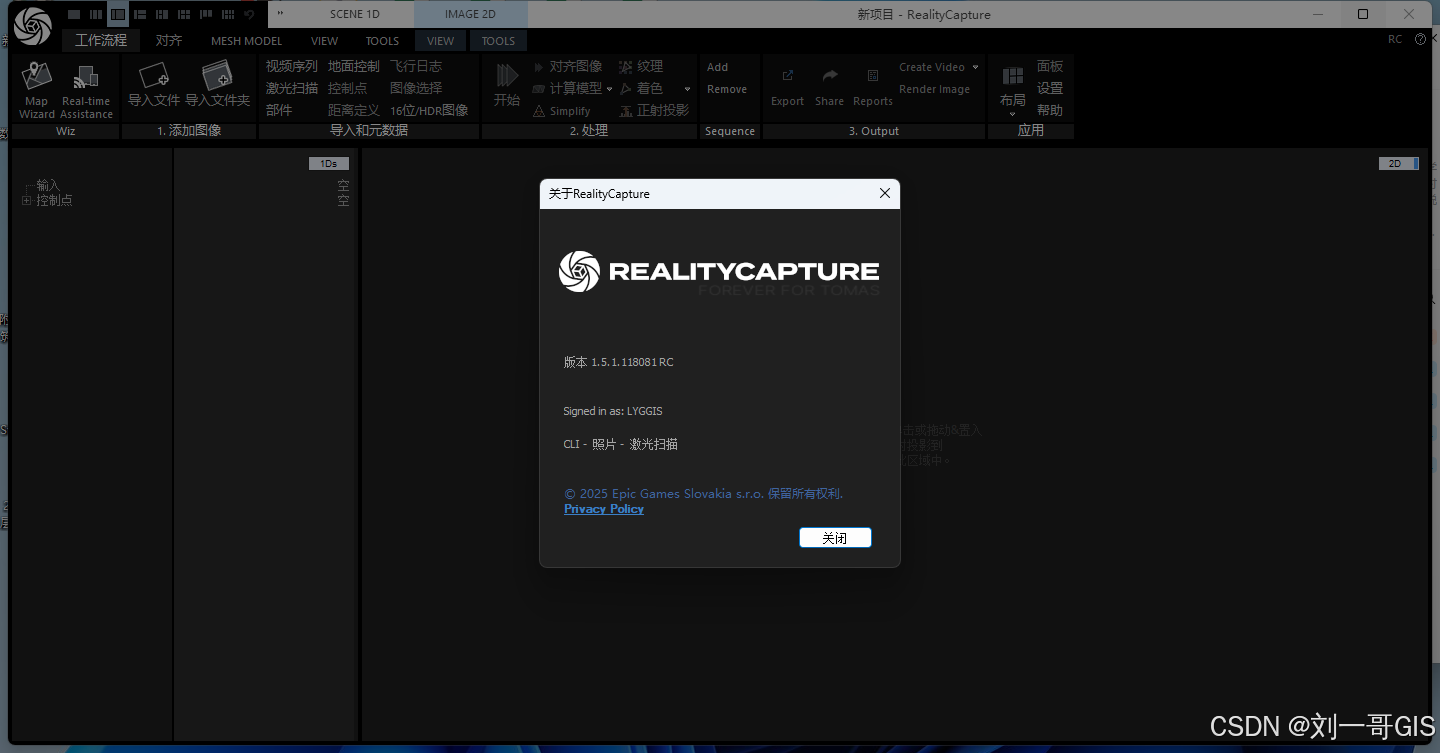1440x753 pixels.
Task: Click the Signed in as: LYGGIS text
Action: 613,411
